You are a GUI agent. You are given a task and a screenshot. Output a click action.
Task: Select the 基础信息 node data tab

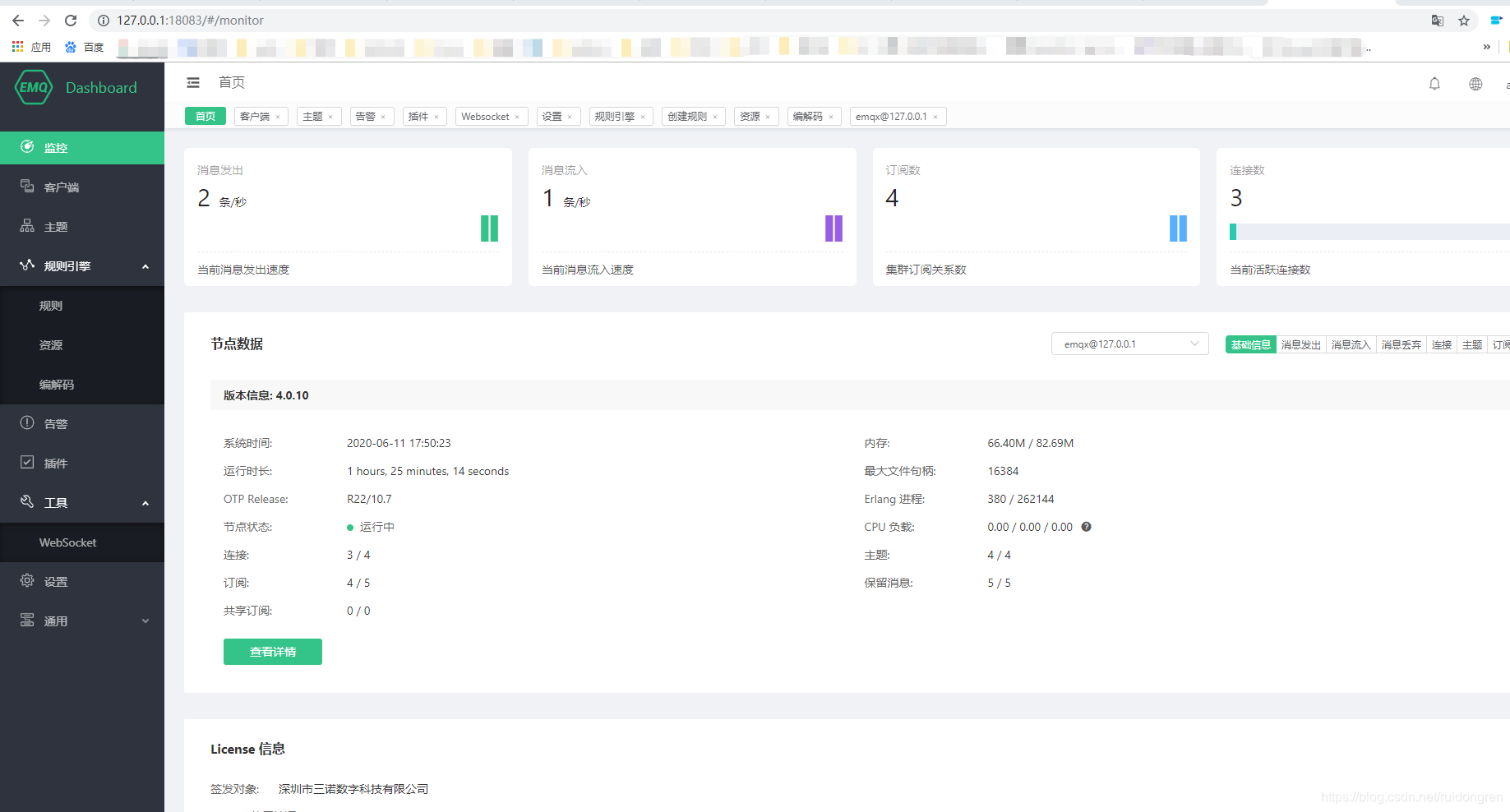1250,345
